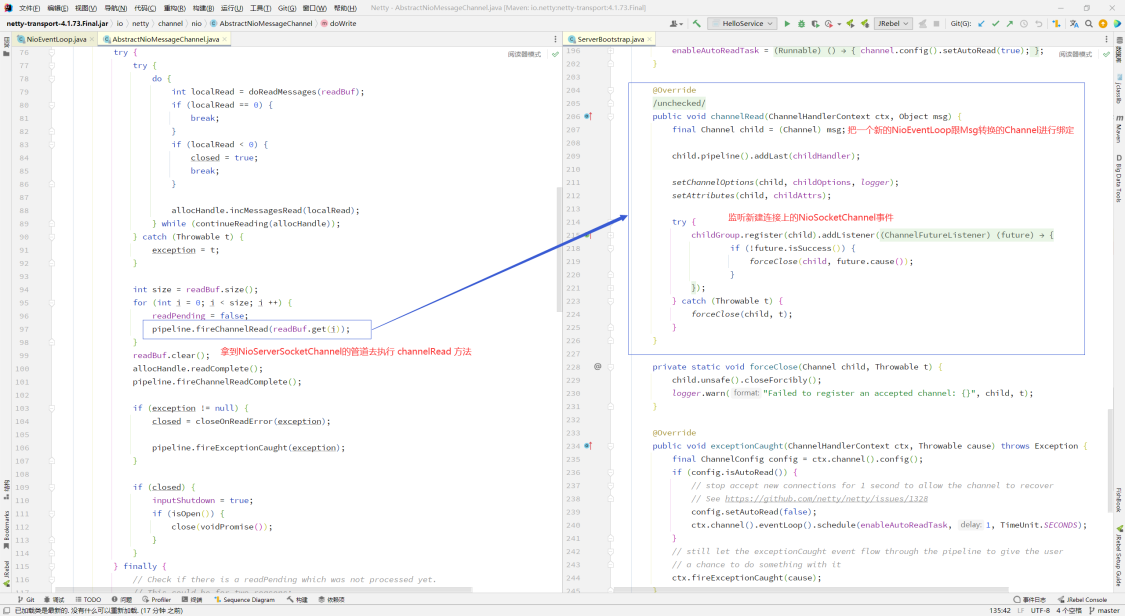Toggle the status bar tool window button
This screenshot has width=1125, height=616.
(6, 611)
